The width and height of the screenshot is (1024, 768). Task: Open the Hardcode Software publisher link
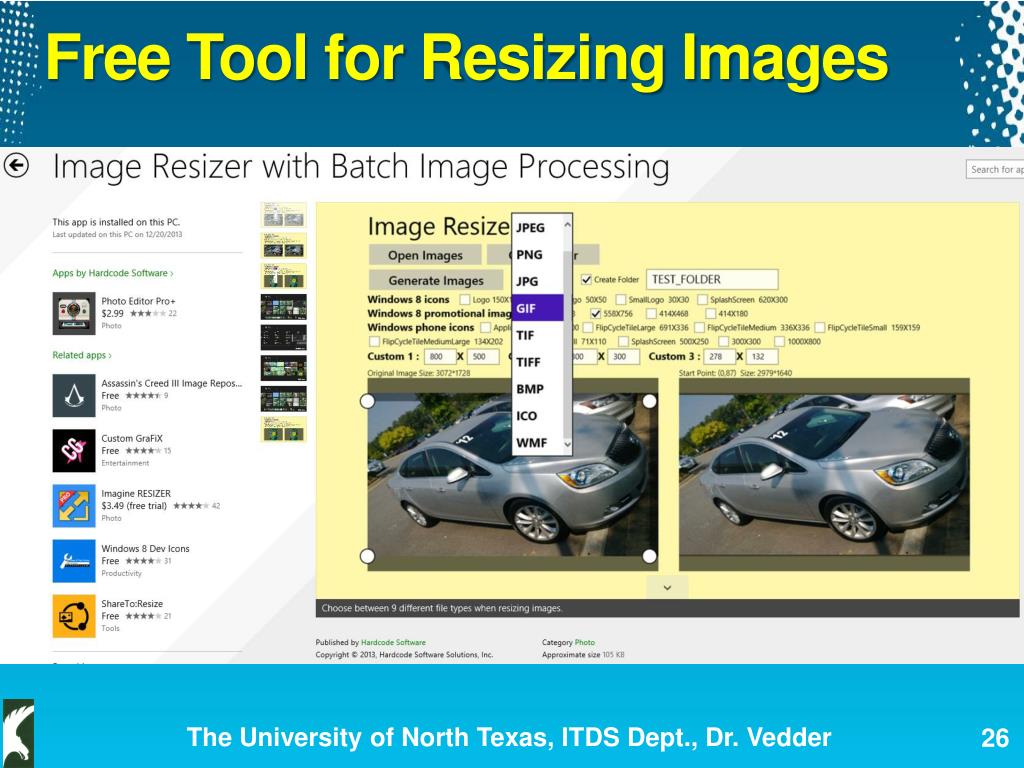coord(393,643)
